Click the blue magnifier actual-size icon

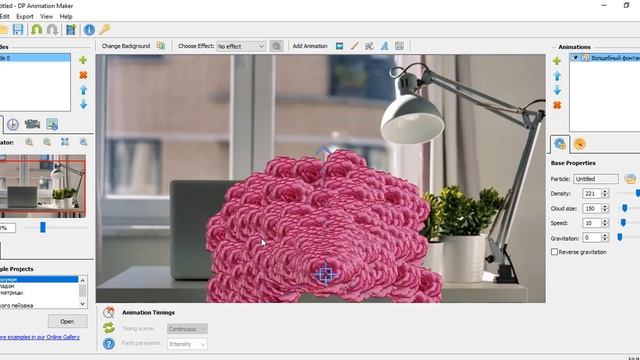coord(83,142)
